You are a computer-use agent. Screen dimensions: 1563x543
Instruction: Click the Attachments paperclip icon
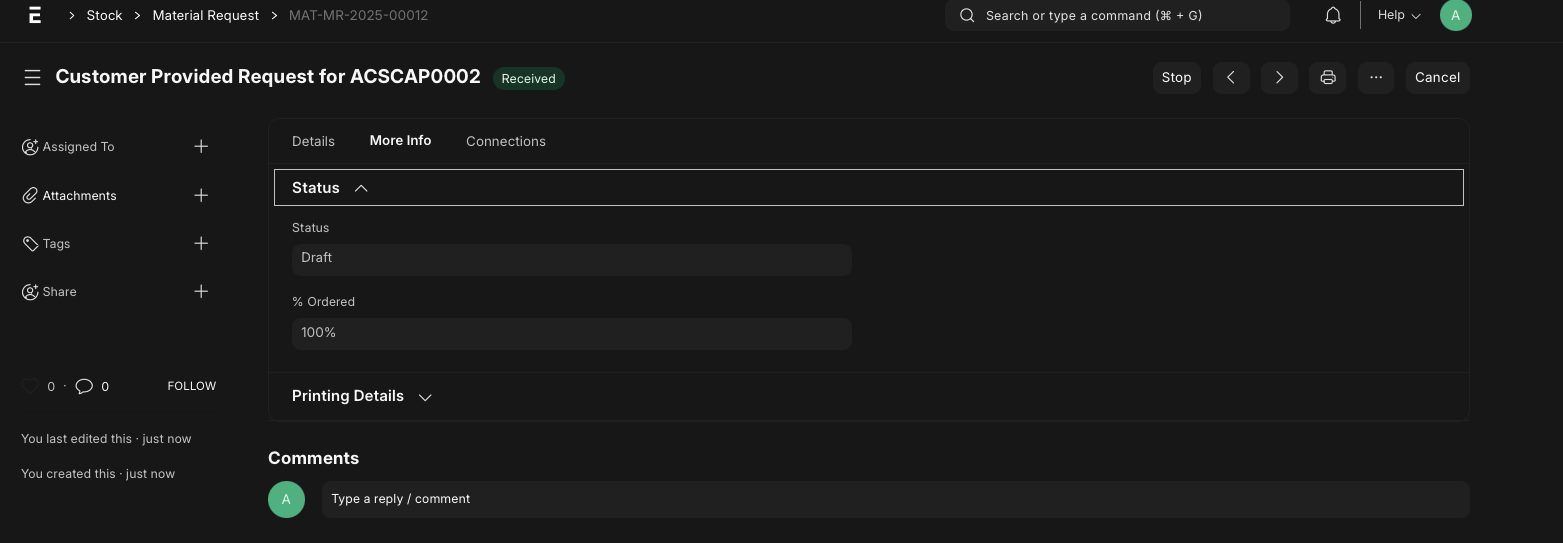tap(30, 195)
